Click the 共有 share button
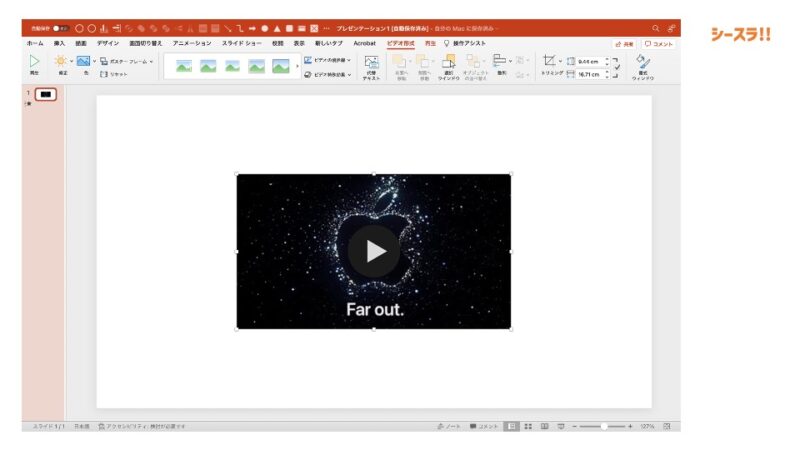Image resolution: width=800 pixels, height=450 pixels. 624,44
